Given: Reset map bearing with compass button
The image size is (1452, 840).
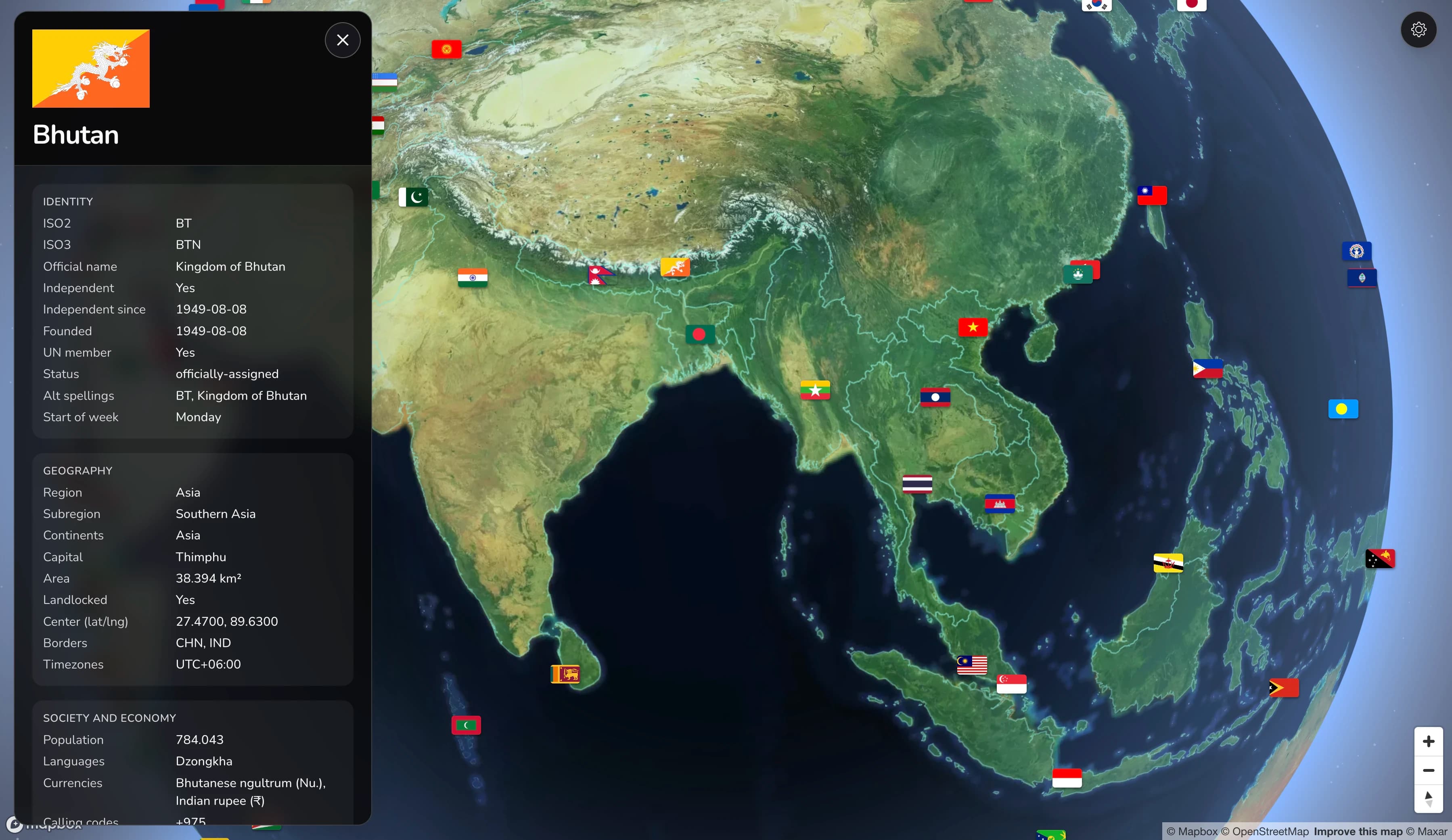Looking at the screenshot, I should (1428, 798).
